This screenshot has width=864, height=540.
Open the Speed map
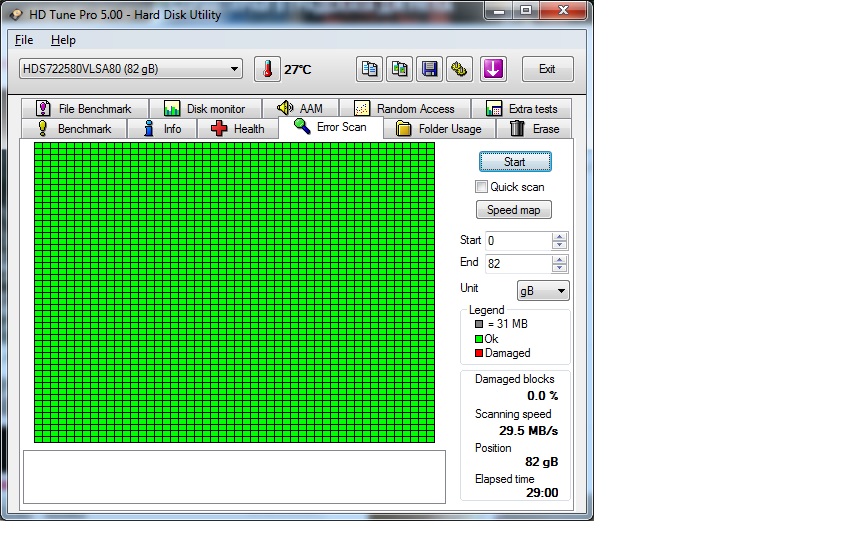point(514,210)
